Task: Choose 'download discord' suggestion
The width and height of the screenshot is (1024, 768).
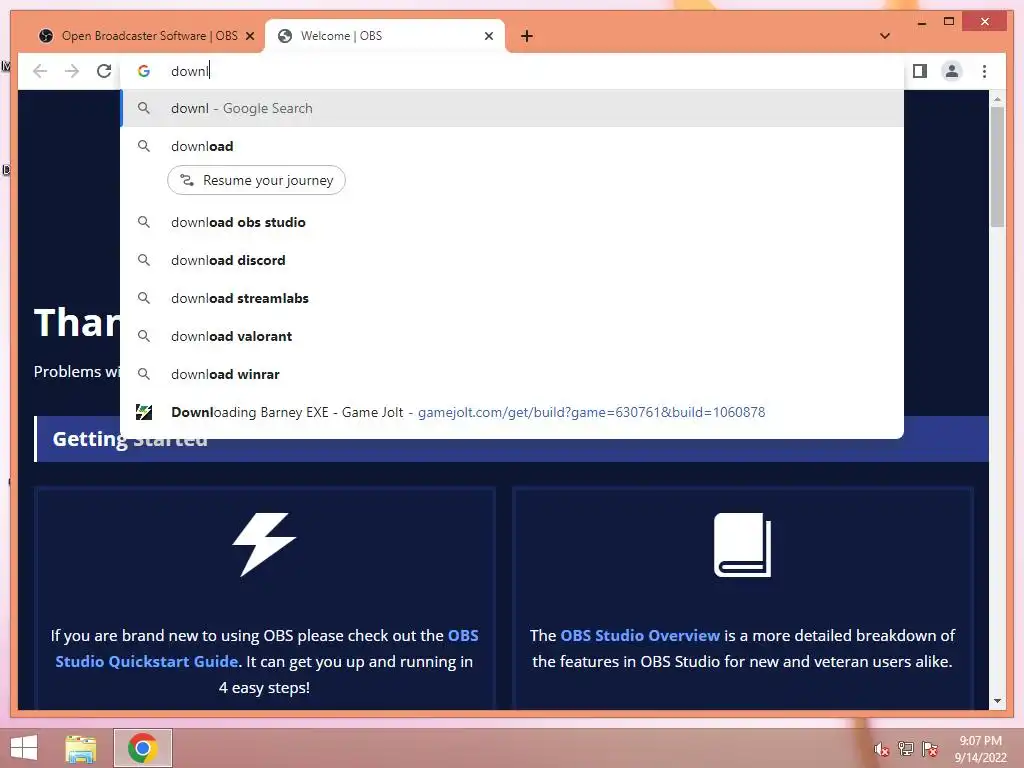Action: pyautogui.click(x=512, y=260)
